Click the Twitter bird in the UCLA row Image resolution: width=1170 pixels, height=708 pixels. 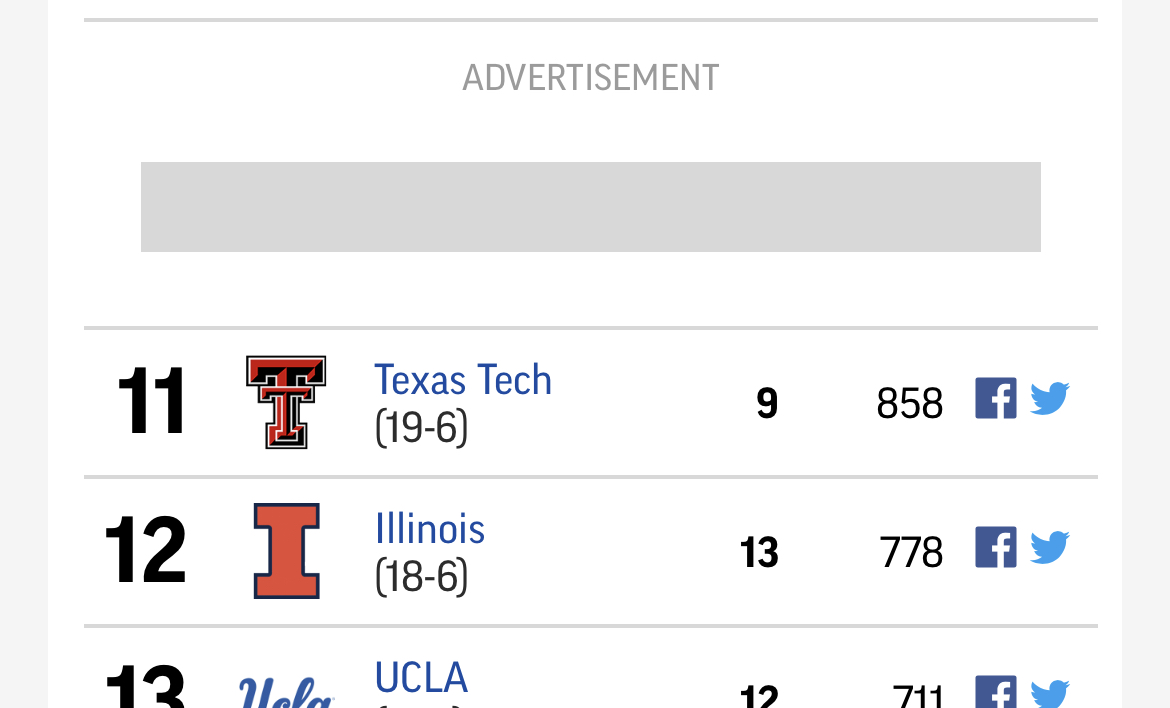[x=1049, y=694]
